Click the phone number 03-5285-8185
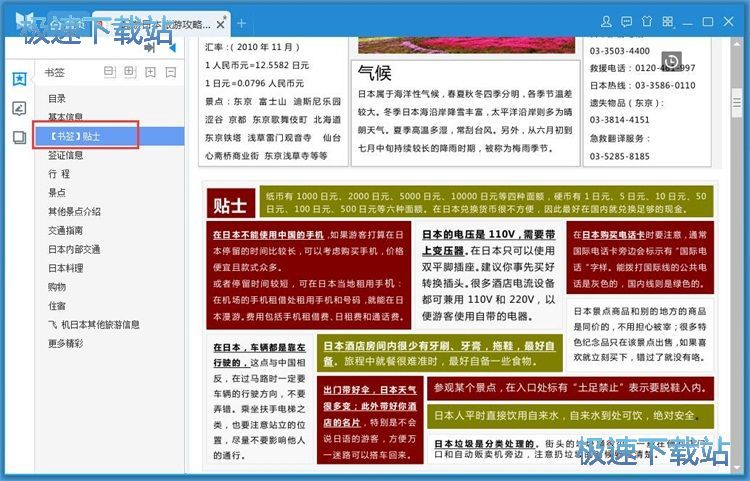750x481 pixels. pyautogui.click(x=619, y=156)
